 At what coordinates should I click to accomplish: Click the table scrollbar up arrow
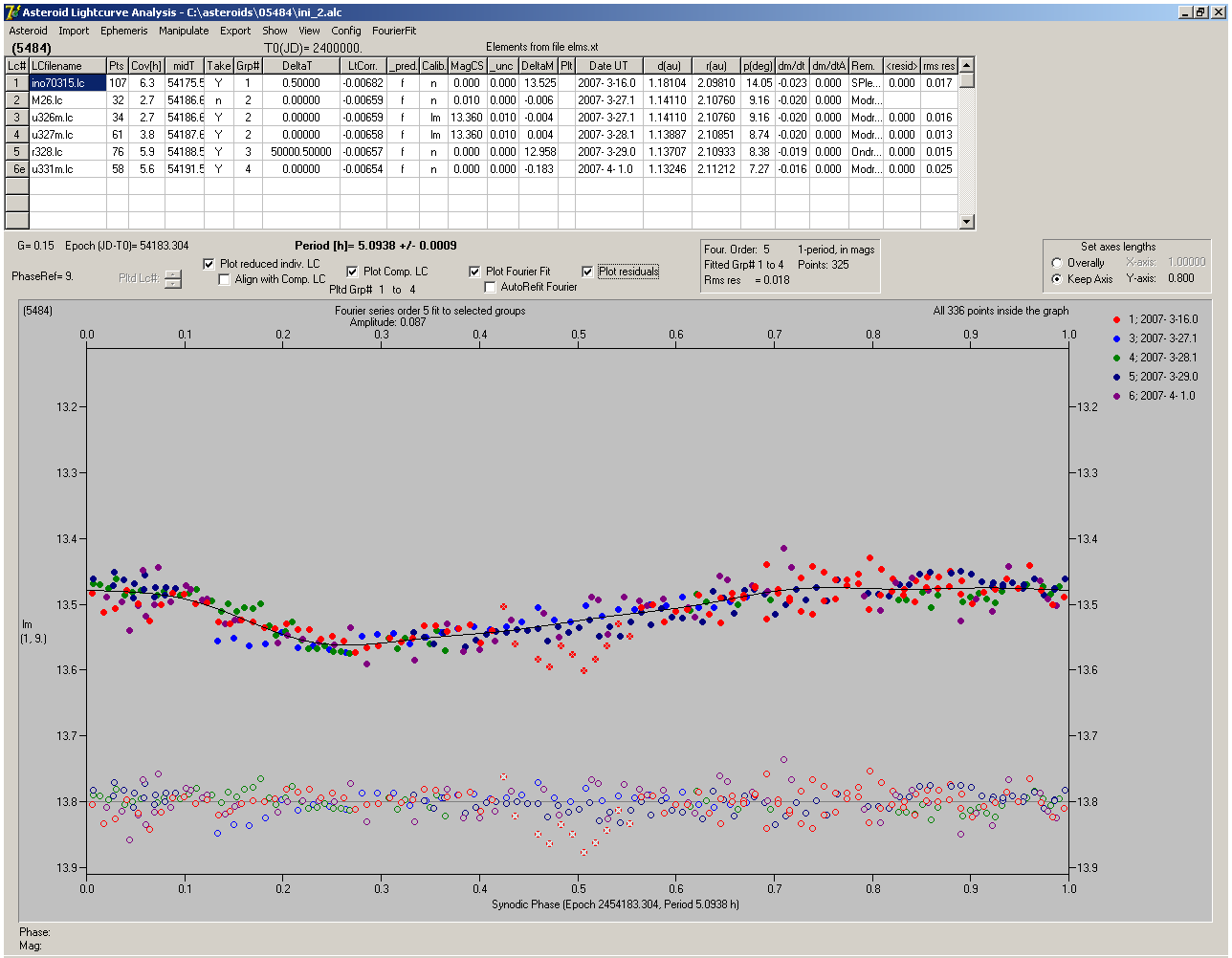966,65
